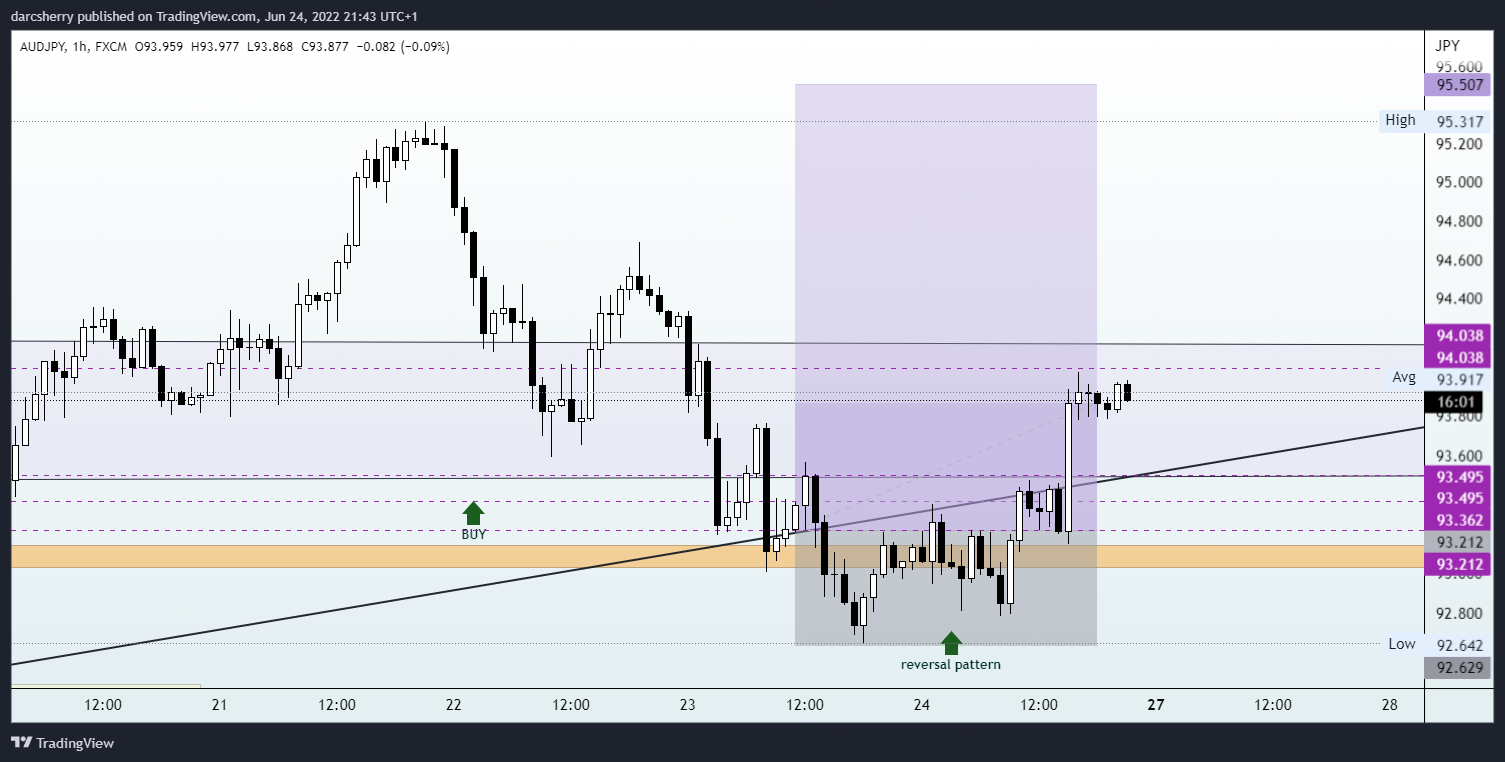Click the 93.917 average price label
Viewport: 1505px width, 762px height.
pos(1458,380)
